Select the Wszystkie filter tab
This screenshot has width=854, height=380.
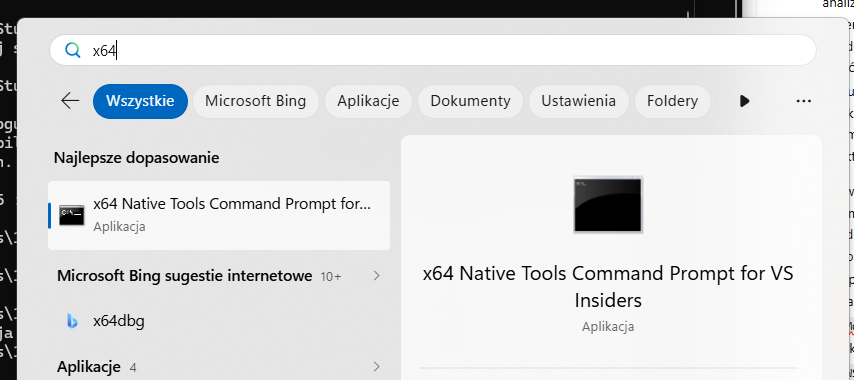tap(140, 101)
